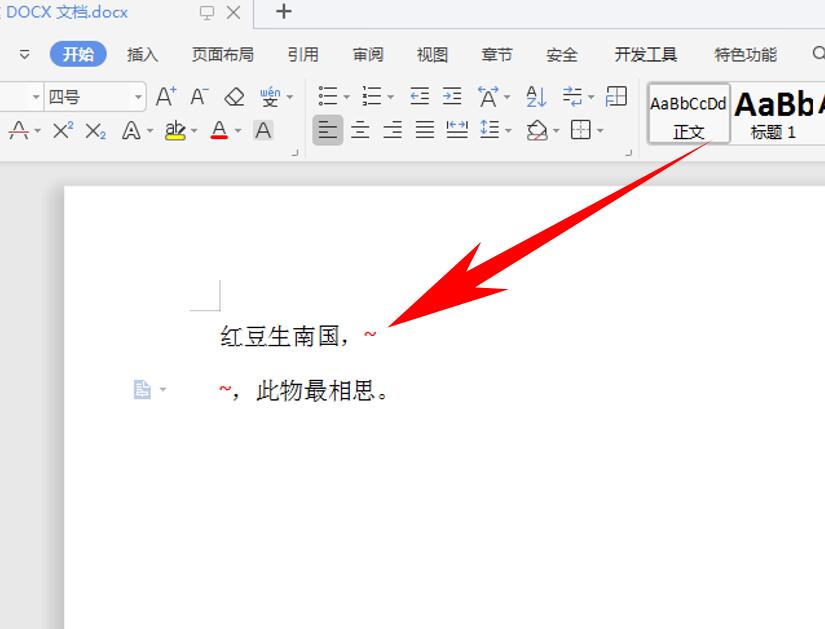Increase paragraph indent

click(452, 96)
